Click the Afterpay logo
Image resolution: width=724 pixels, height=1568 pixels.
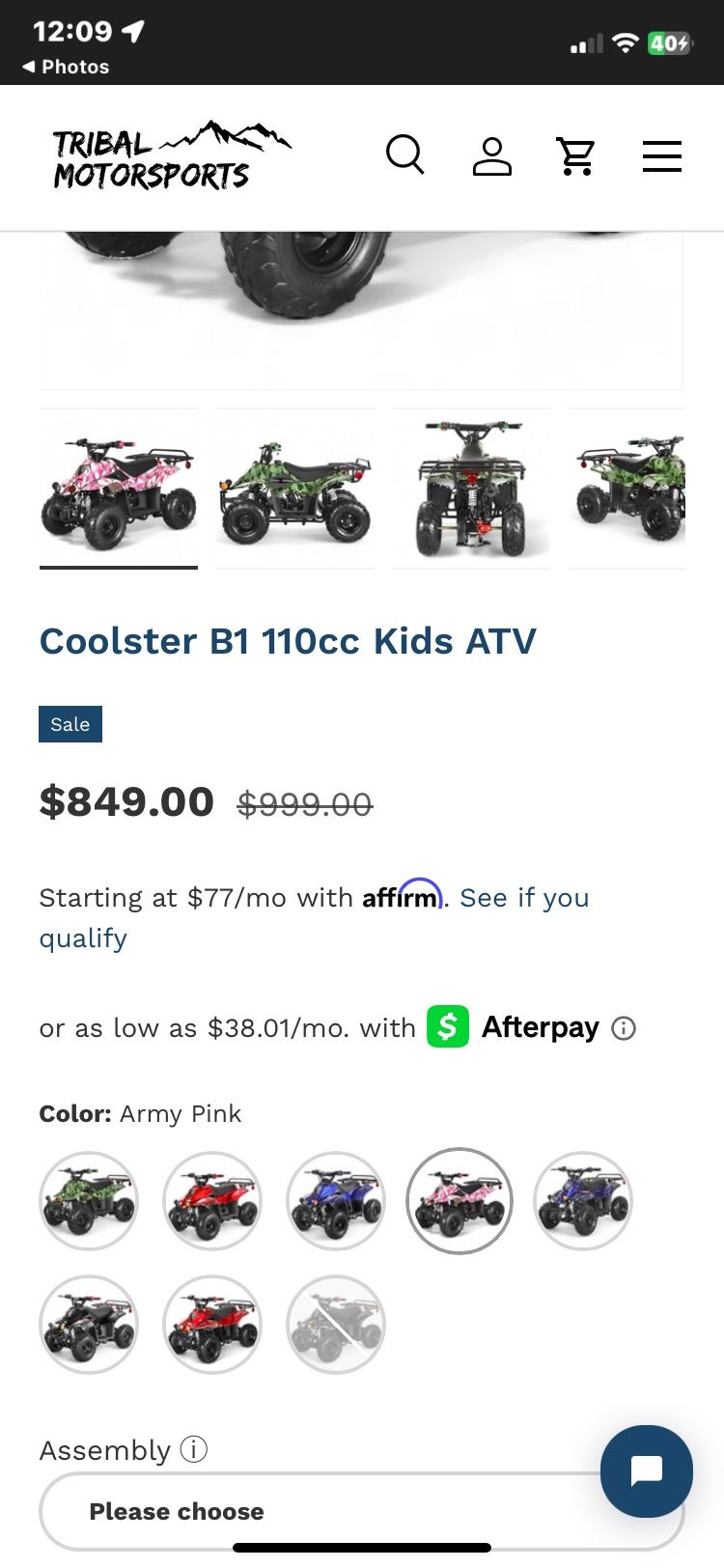click(515, 1027)
